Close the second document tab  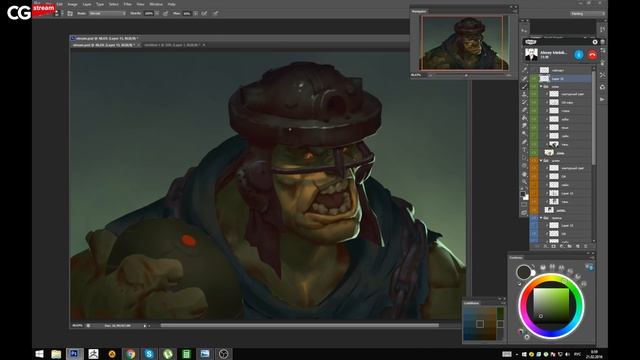point(204,45)
